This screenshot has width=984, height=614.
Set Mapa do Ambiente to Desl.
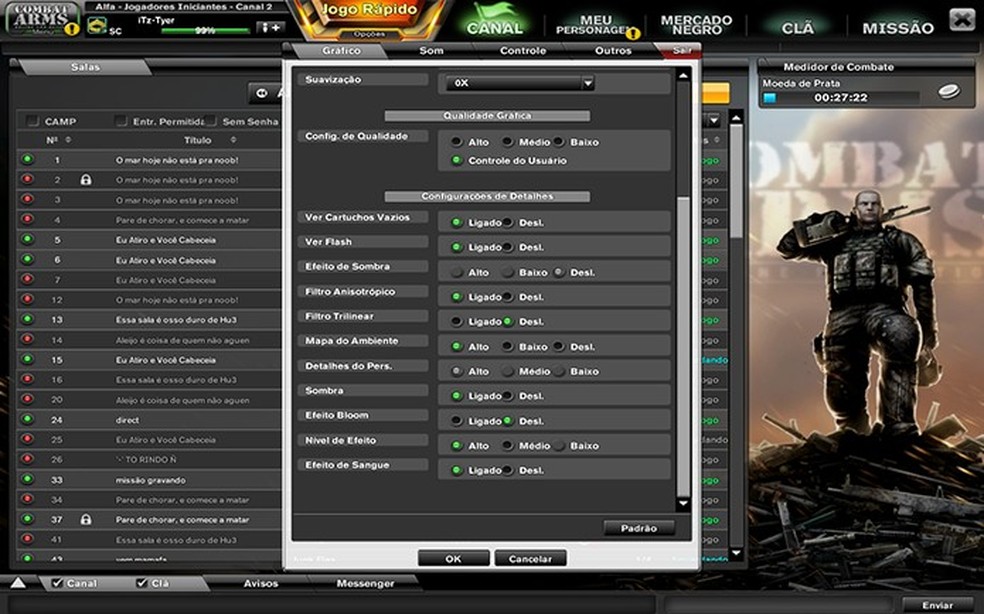(x=559, y=347)
